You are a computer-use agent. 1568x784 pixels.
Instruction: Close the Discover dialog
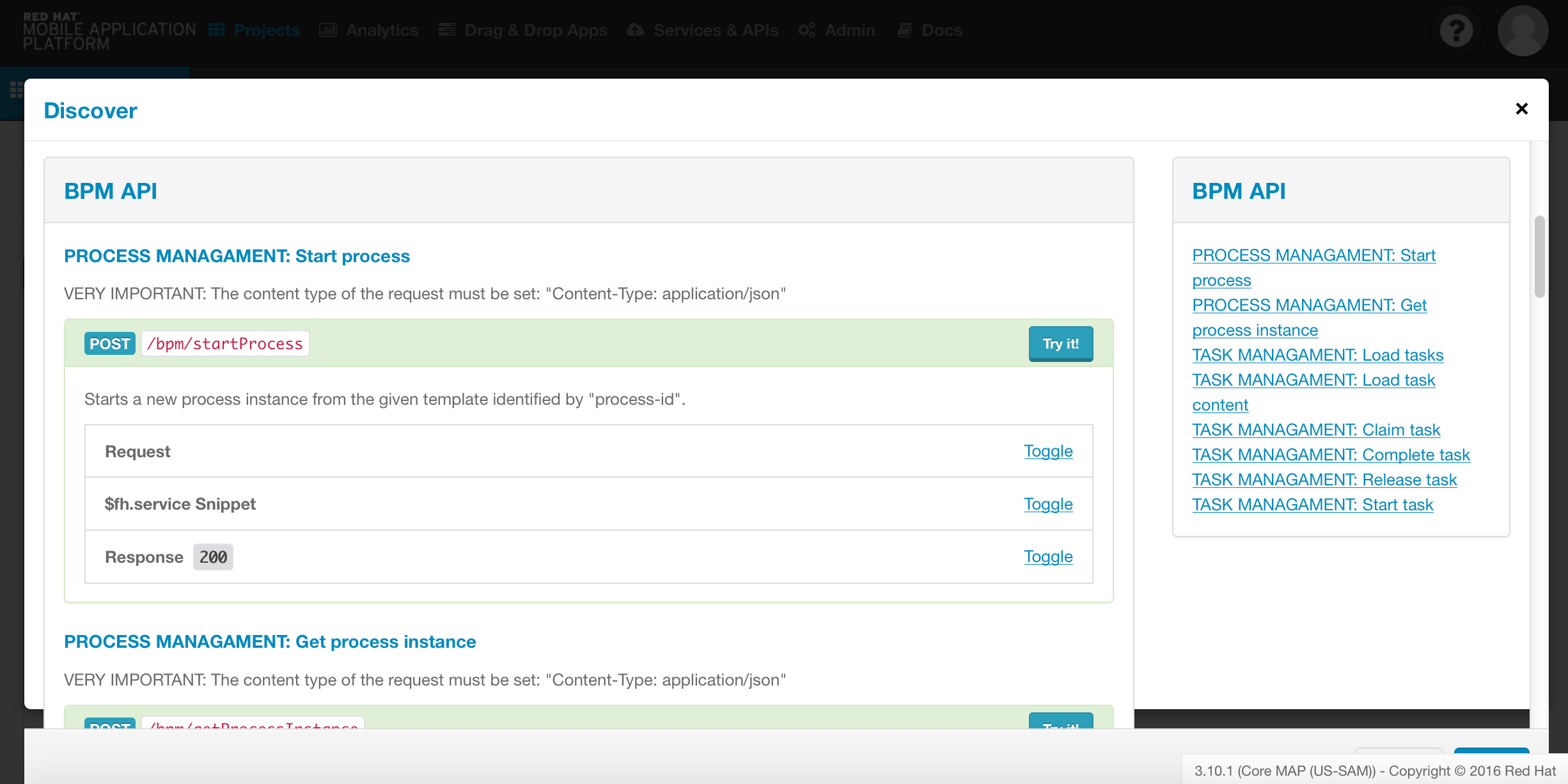click(x=1521, y=109)
